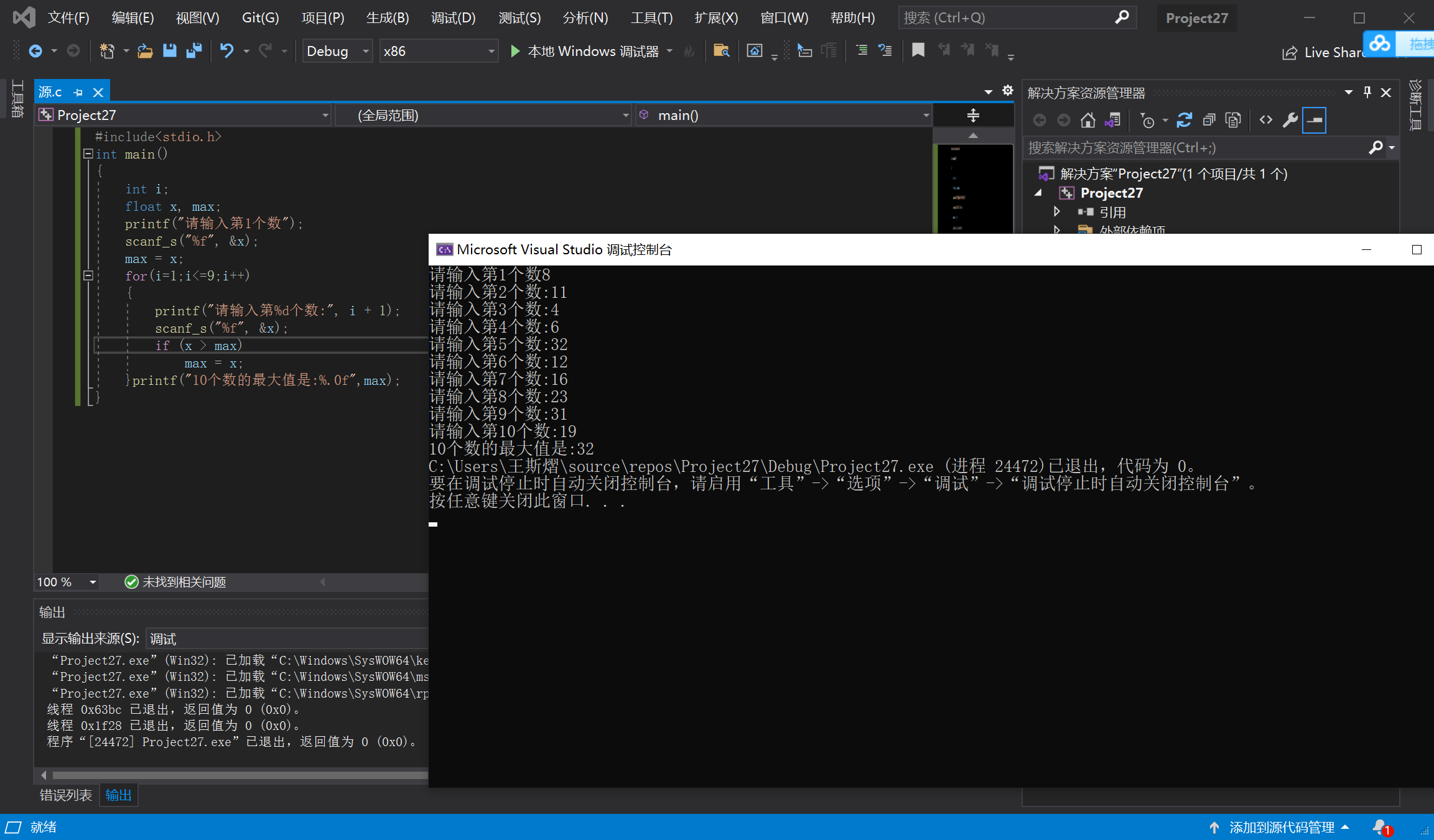
Task: Click Collapse All in Solution Explorer
Action: 1209,120
